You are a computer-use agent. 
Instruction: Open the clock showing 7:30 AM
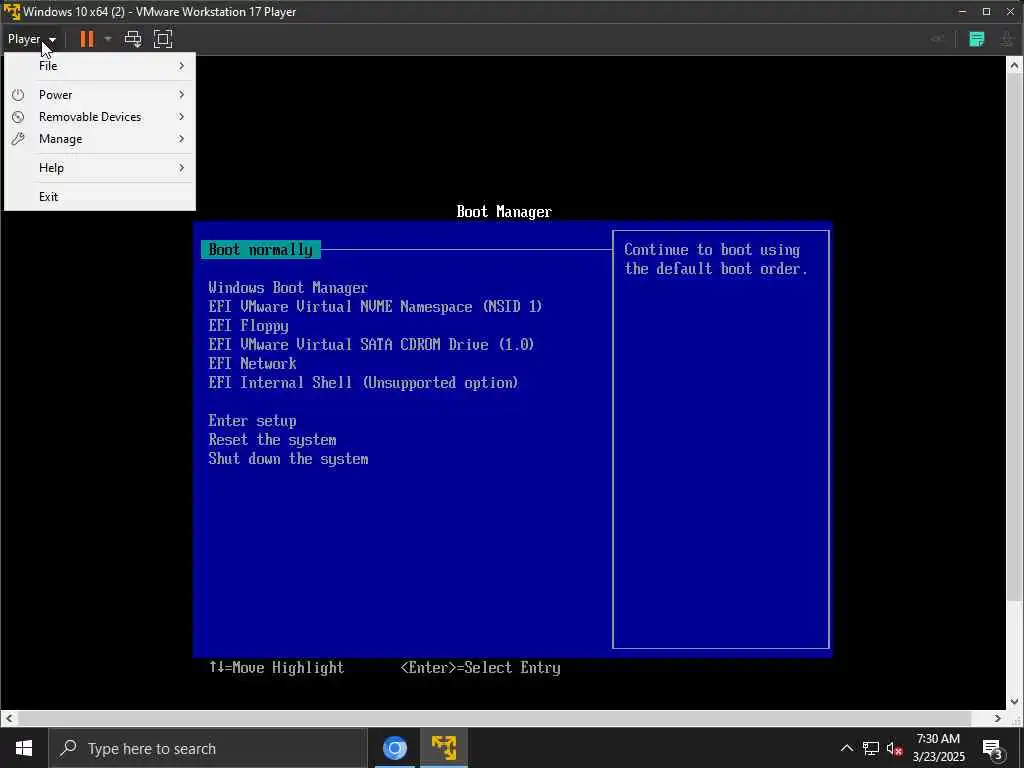click(x=938, y=748)
